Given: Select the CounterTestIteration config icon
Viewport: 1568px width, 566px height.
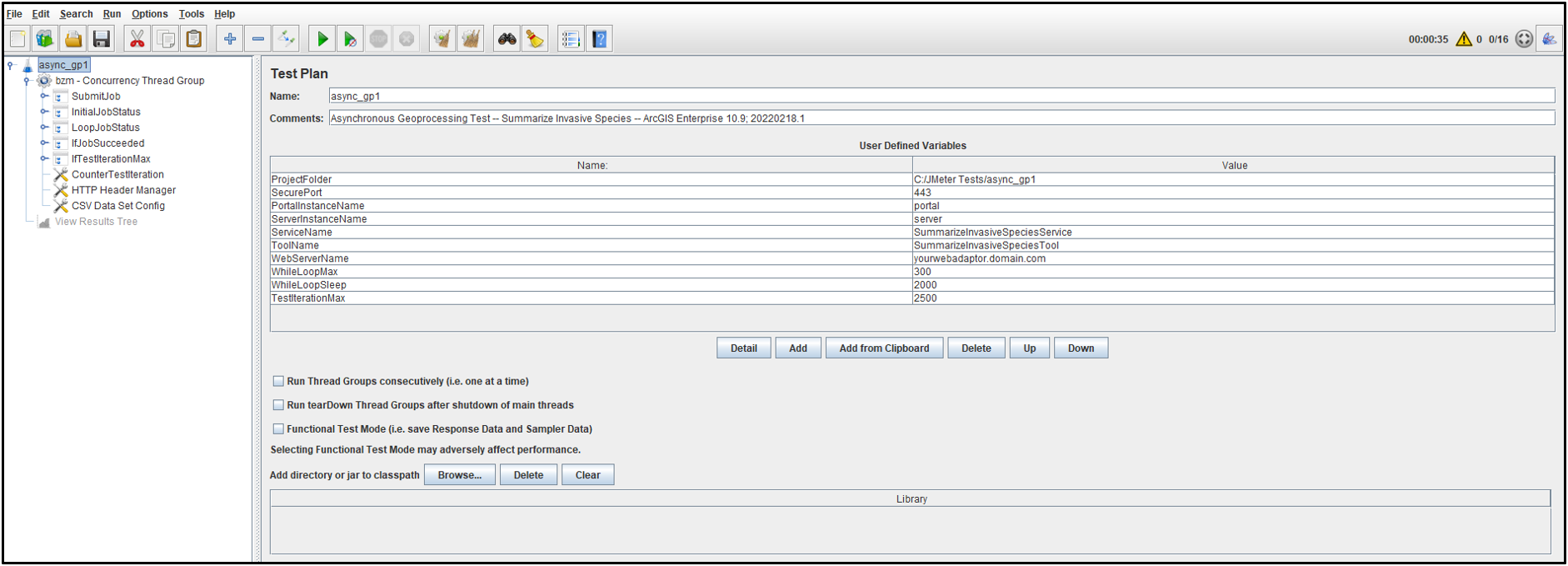Looking at the screenshot, I should click(61, 175).
